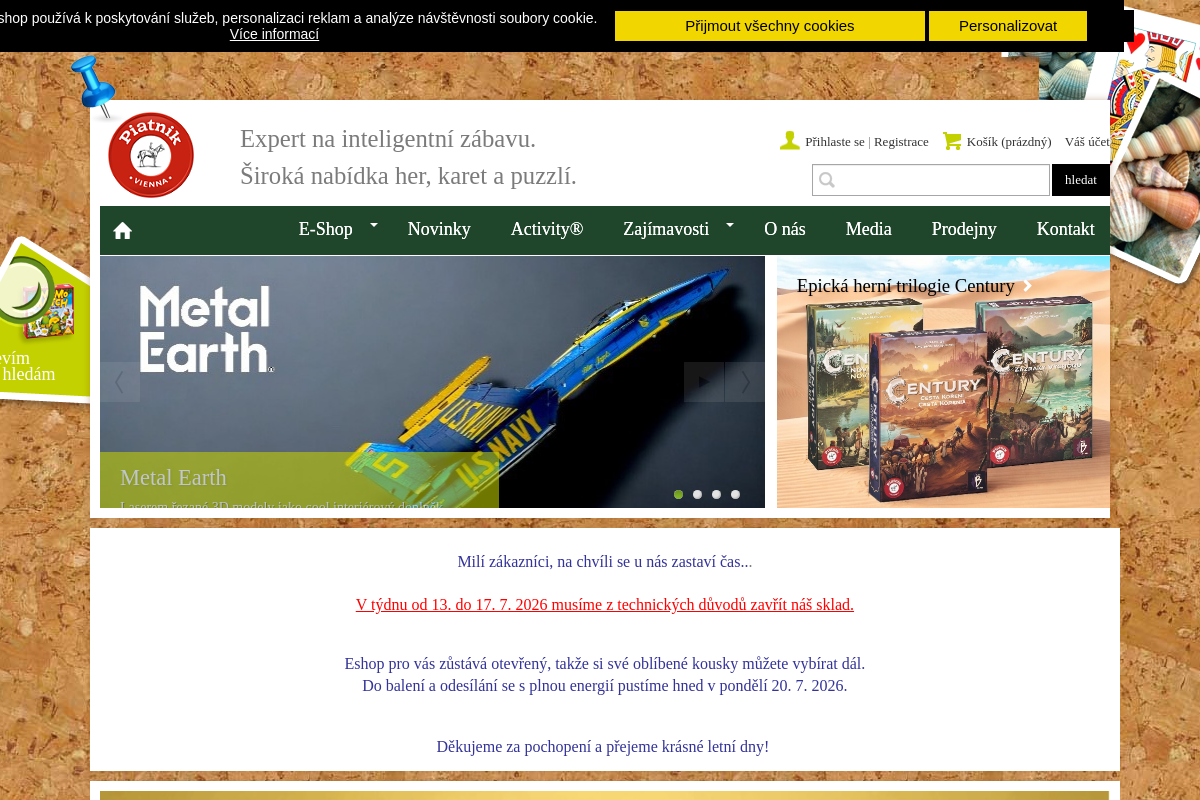Open the E-Shop menu
This screenshot has height=800, width=1200.
point(326,229)
